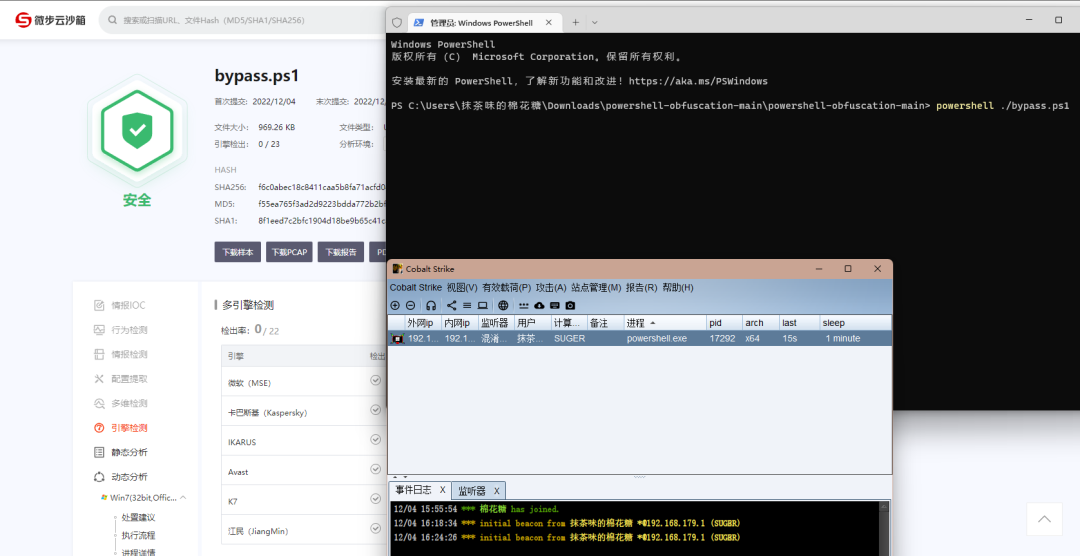
Task: Click the ThreatBook sandbox logo
Action: [x=50, y=20]
